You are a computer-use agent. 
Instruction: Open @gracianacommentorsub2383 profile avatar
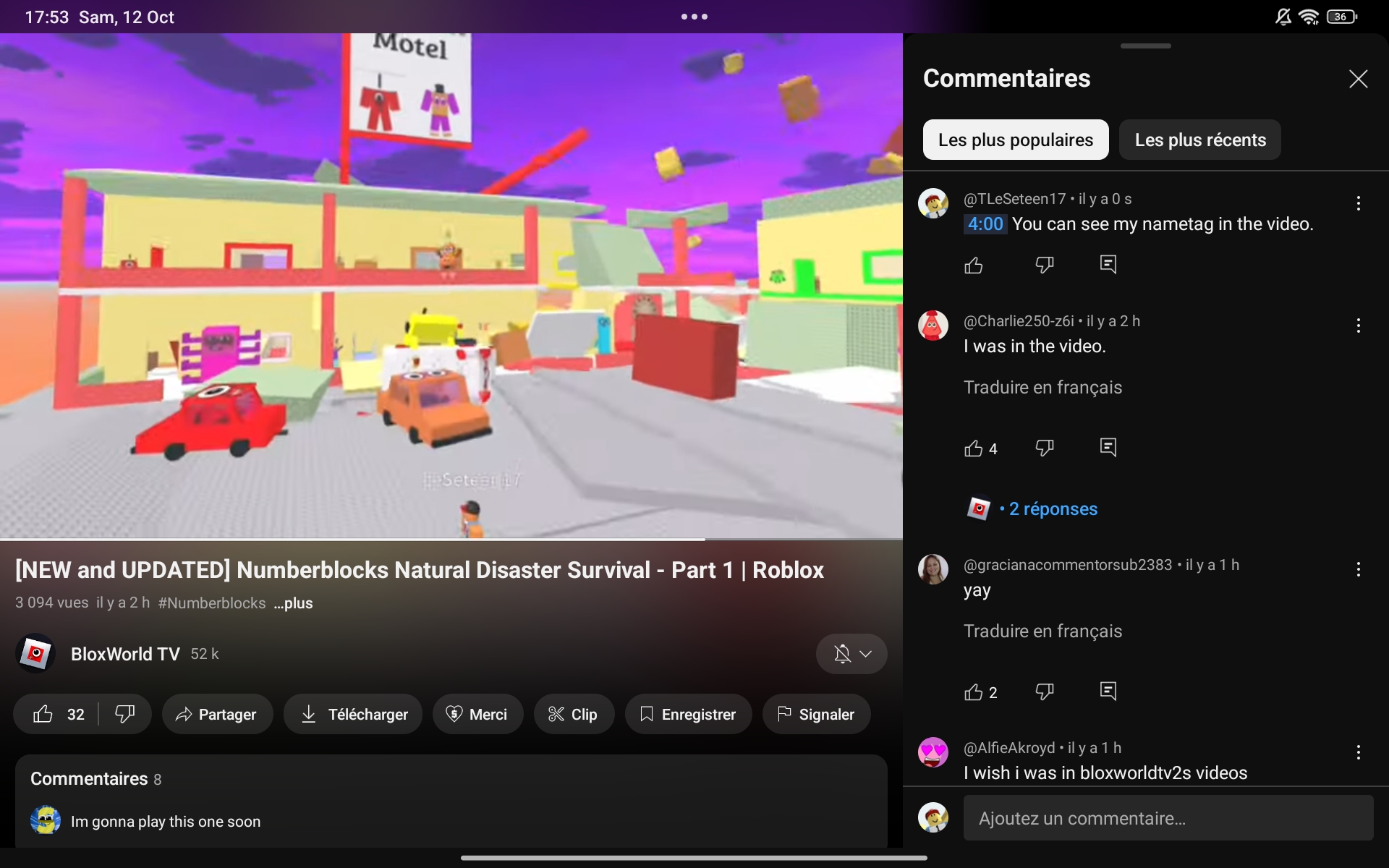point(933,569)
